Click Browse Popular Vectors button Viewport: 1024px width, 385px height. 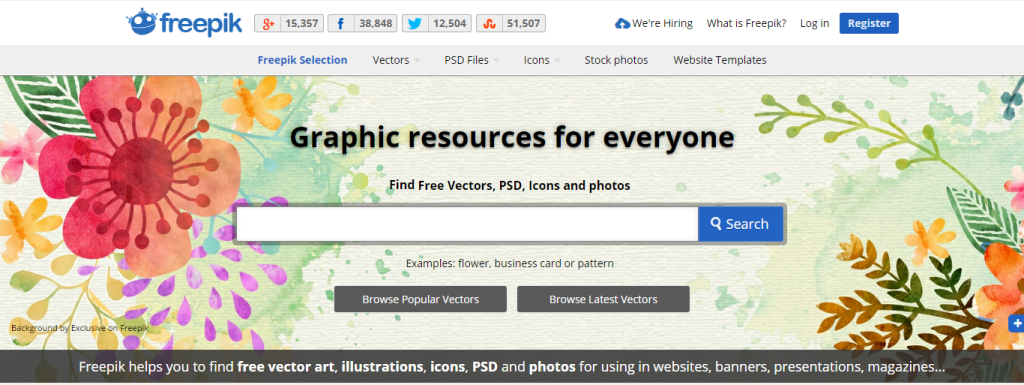(x=421, y=300)
